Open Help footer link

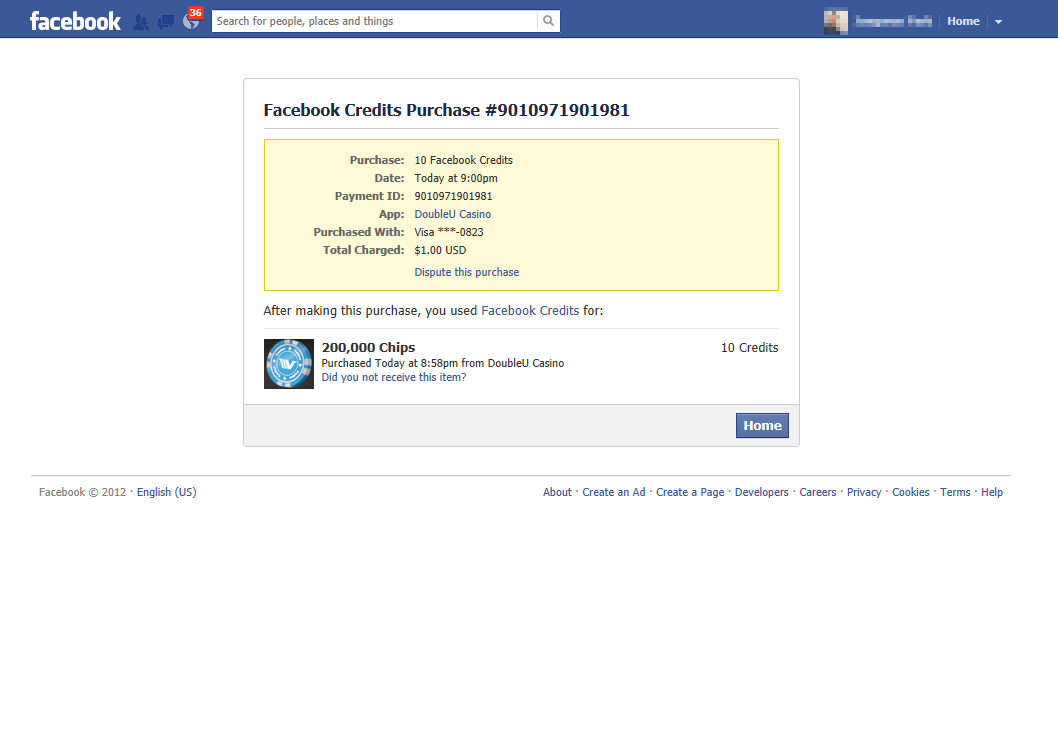992,492
